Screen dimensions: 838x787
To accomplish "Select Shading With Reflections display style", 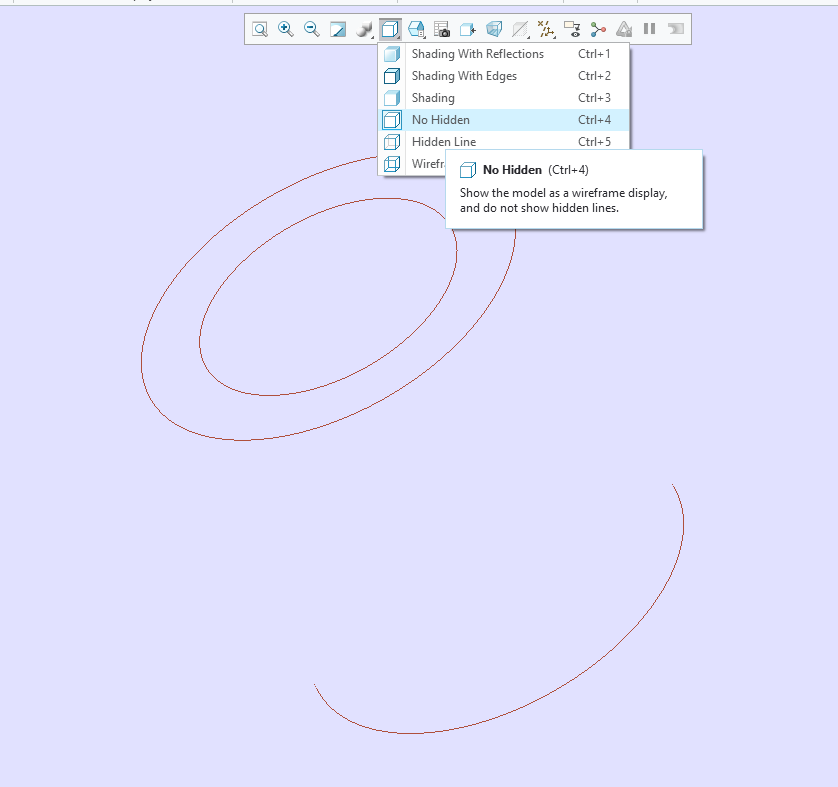I will 504,54.
